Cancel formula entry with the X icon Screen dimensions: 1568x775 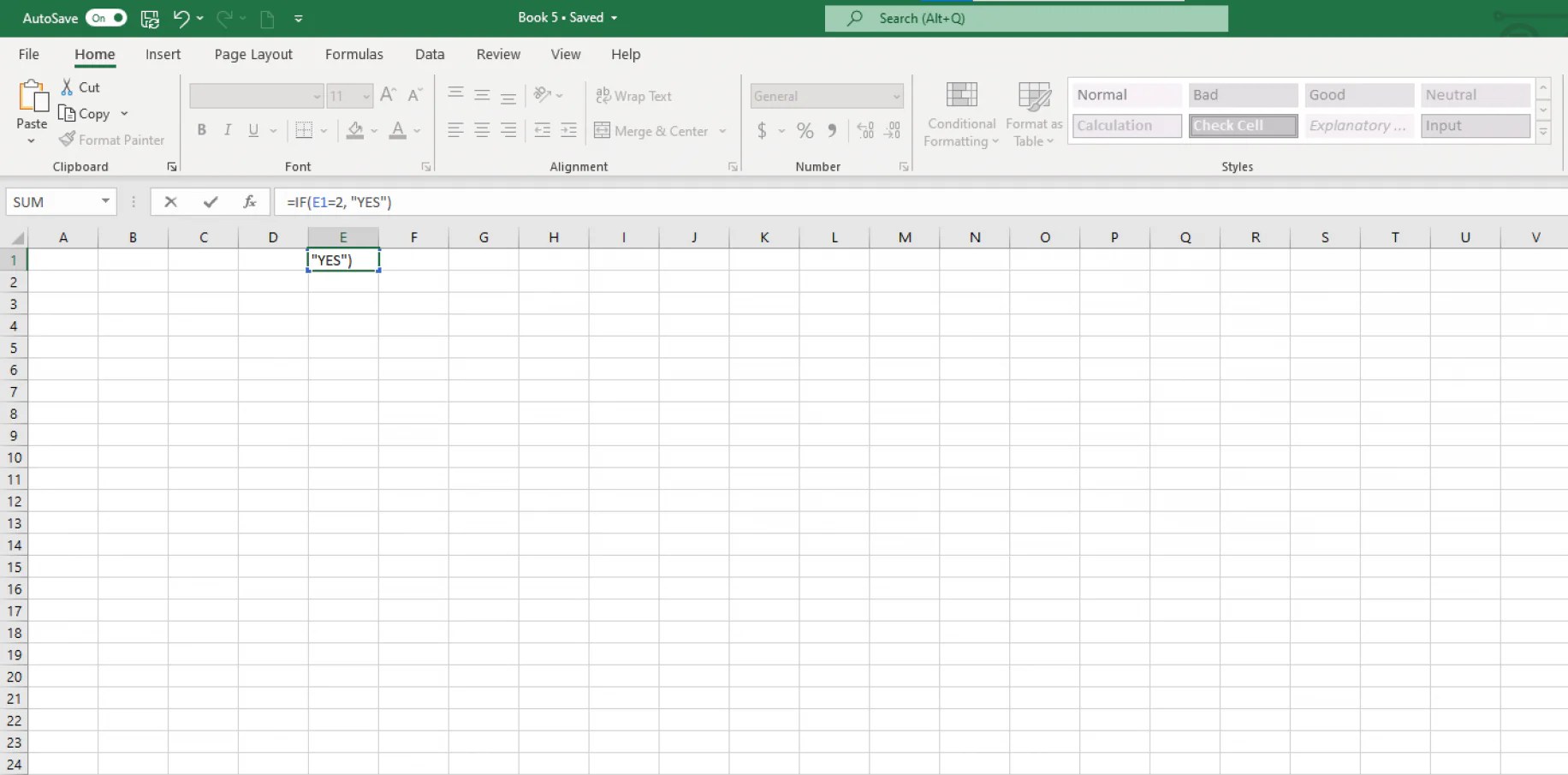(169, 201)
